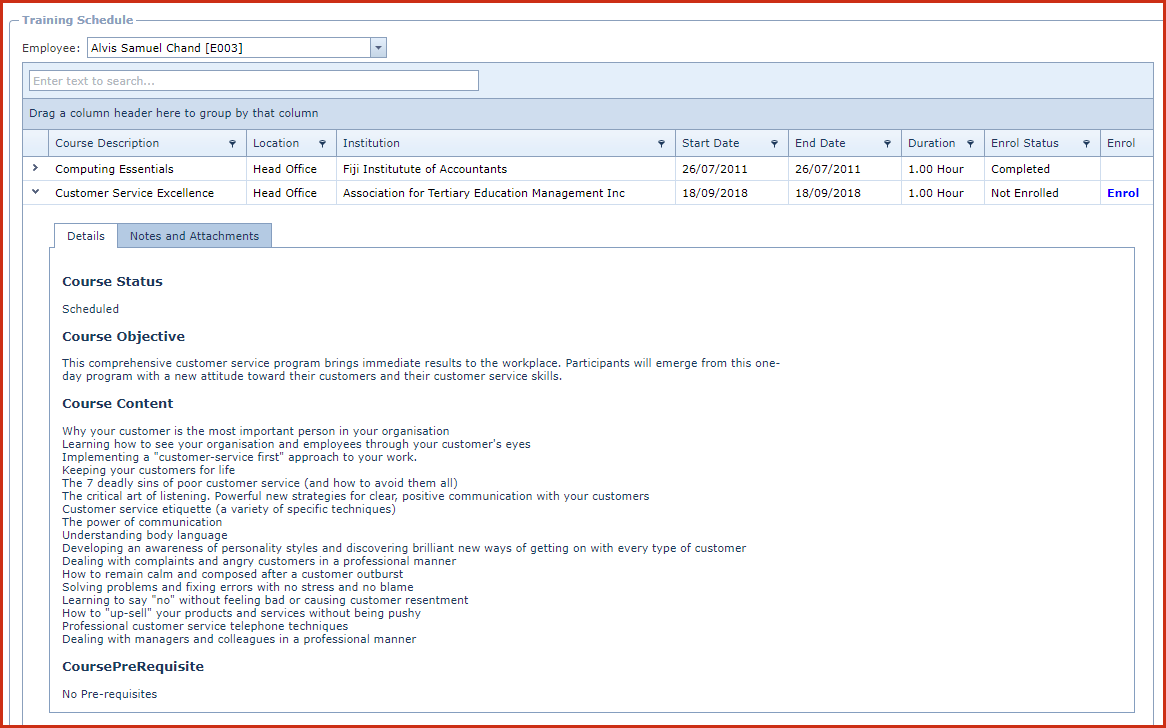Open the Enrol Status filter icon
1166x728 pixels.
[1086, 144]
